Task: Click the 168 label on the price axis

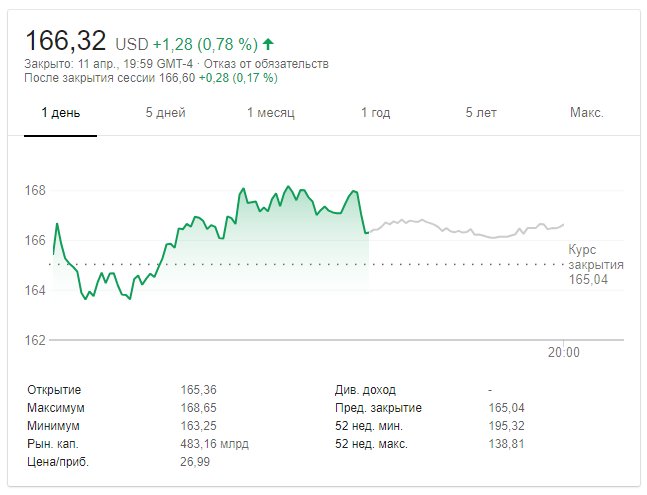Action: point(35,190)
